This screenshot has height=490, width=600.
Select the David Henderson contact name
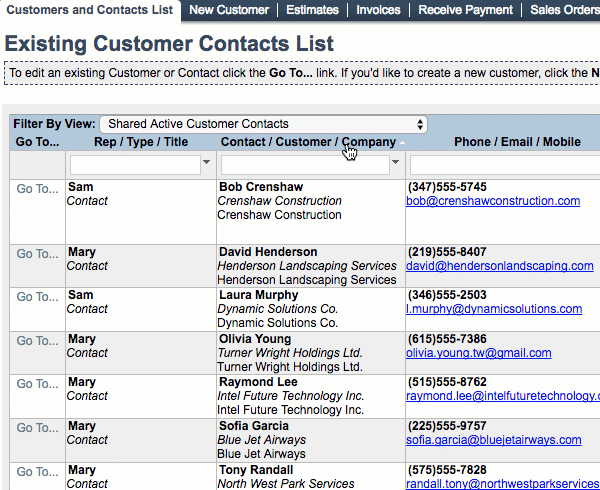268,252
